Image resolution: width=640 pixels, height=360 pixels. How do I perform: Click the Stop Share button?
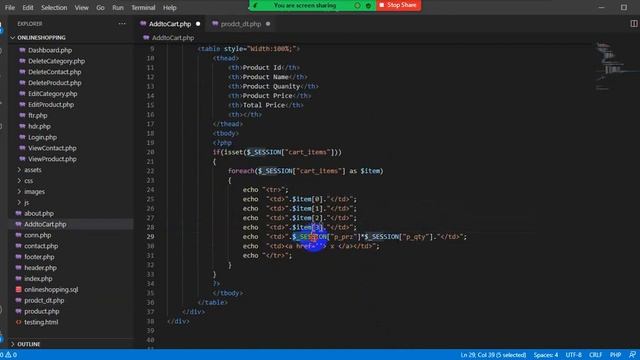[398, 5]
